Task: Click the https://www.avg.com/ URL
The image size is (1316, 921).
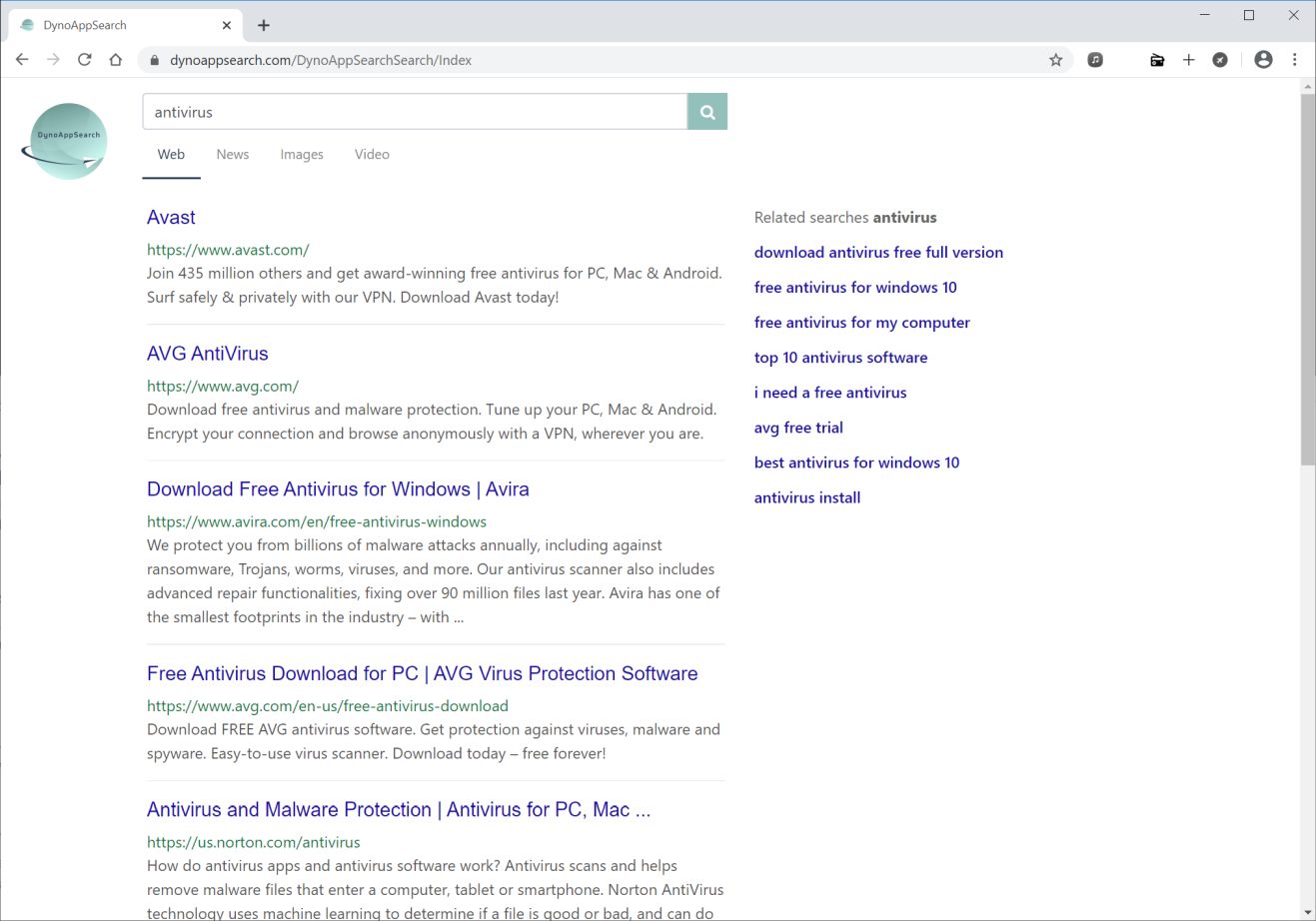Action: tap(223, 386)
